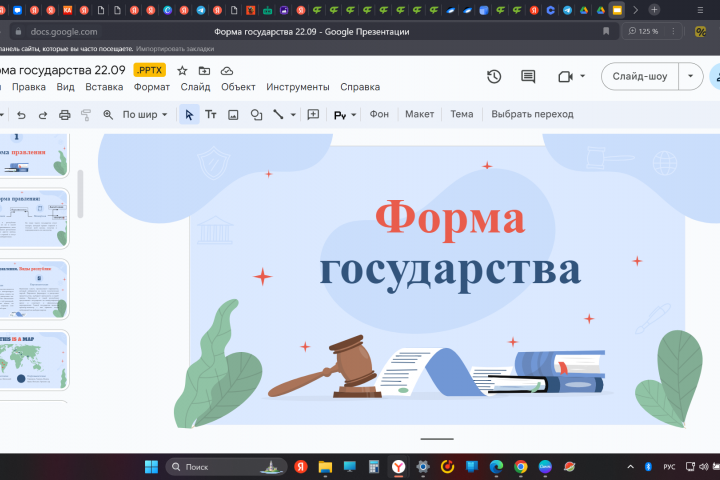Click the РУС language indicator
Viewport: 720px width, 480px height.
tap(669, 467)
